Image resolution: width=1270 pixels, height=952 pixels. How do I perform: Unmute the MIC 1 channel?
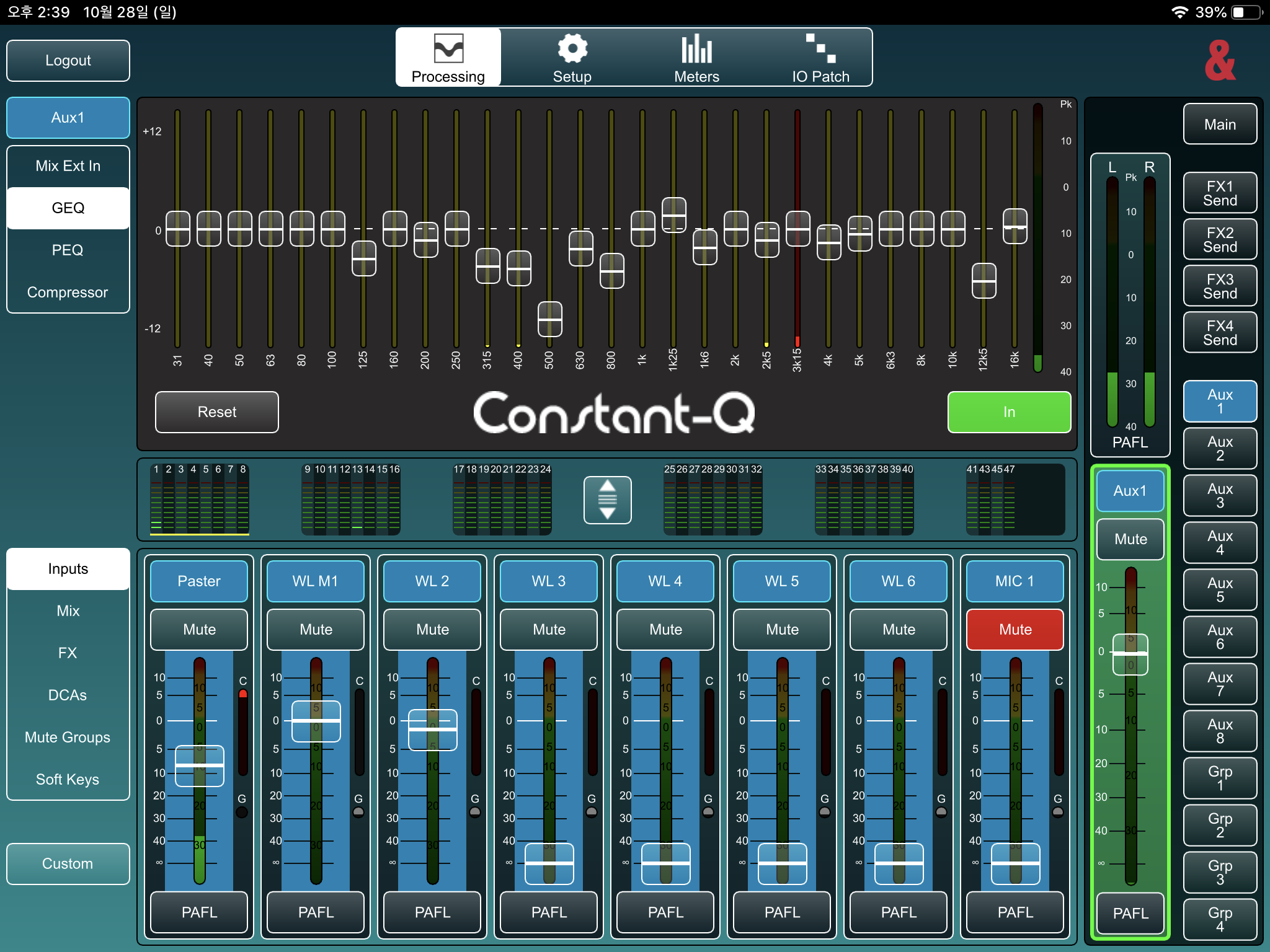[x=1015, y=630]
